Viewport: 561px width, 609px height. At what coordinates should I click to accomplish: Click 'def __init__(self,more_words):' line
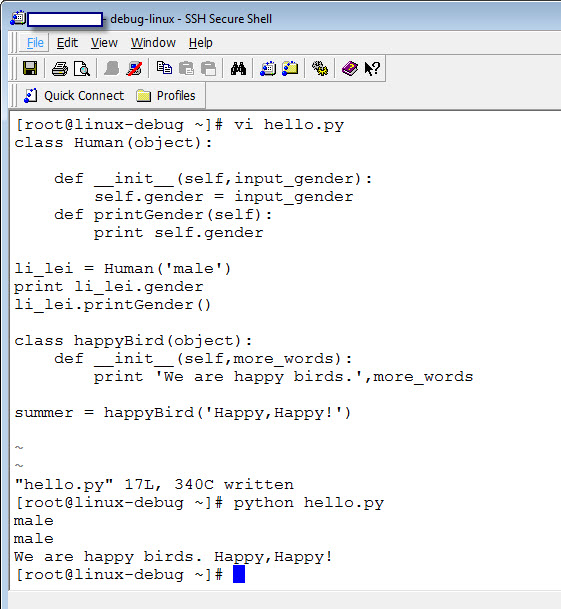[x=203, y=359]
